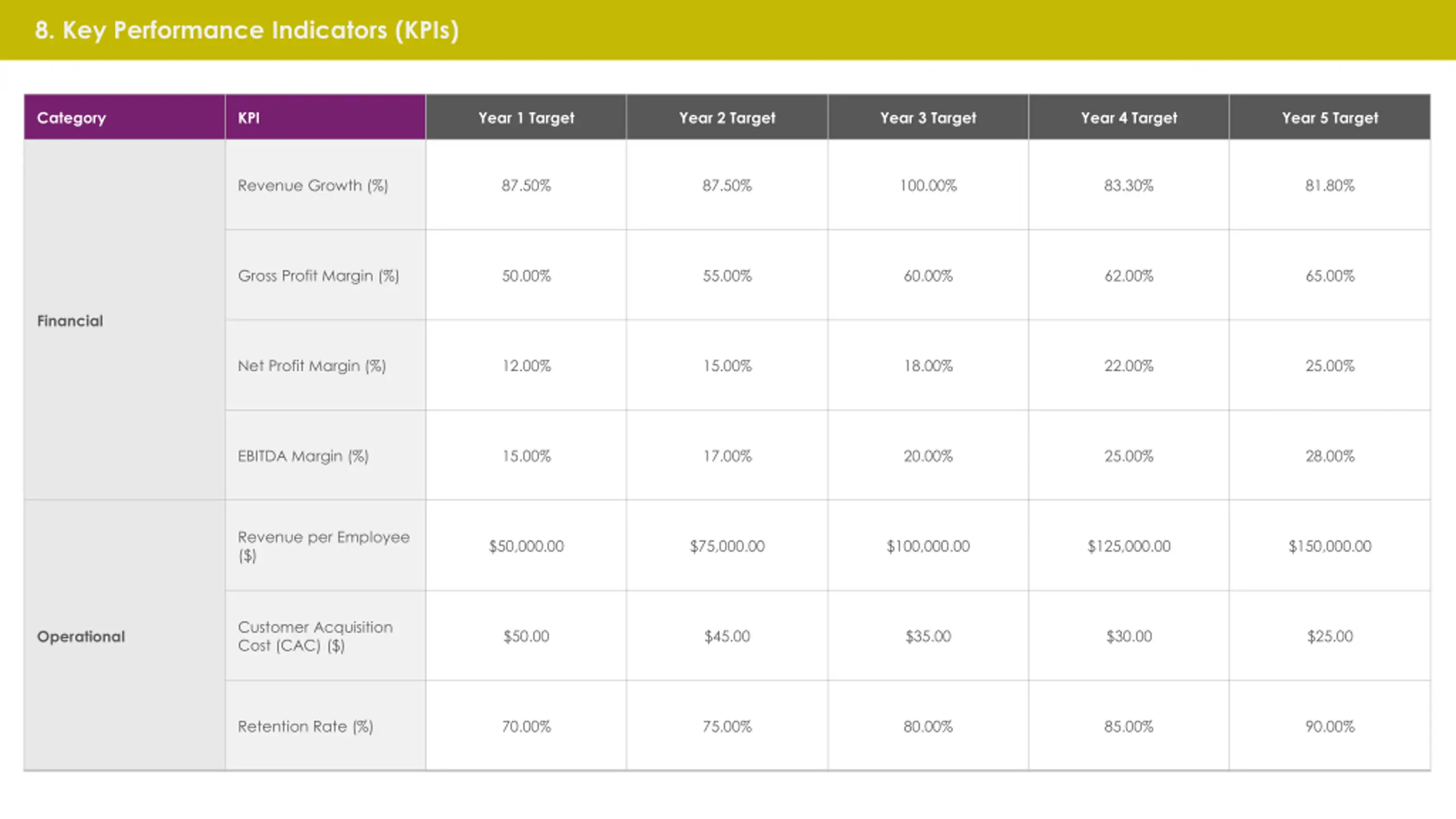Select CAC Year 2 value $45.00
This screenshot has width=1456, height=819.
coord(727,636)
